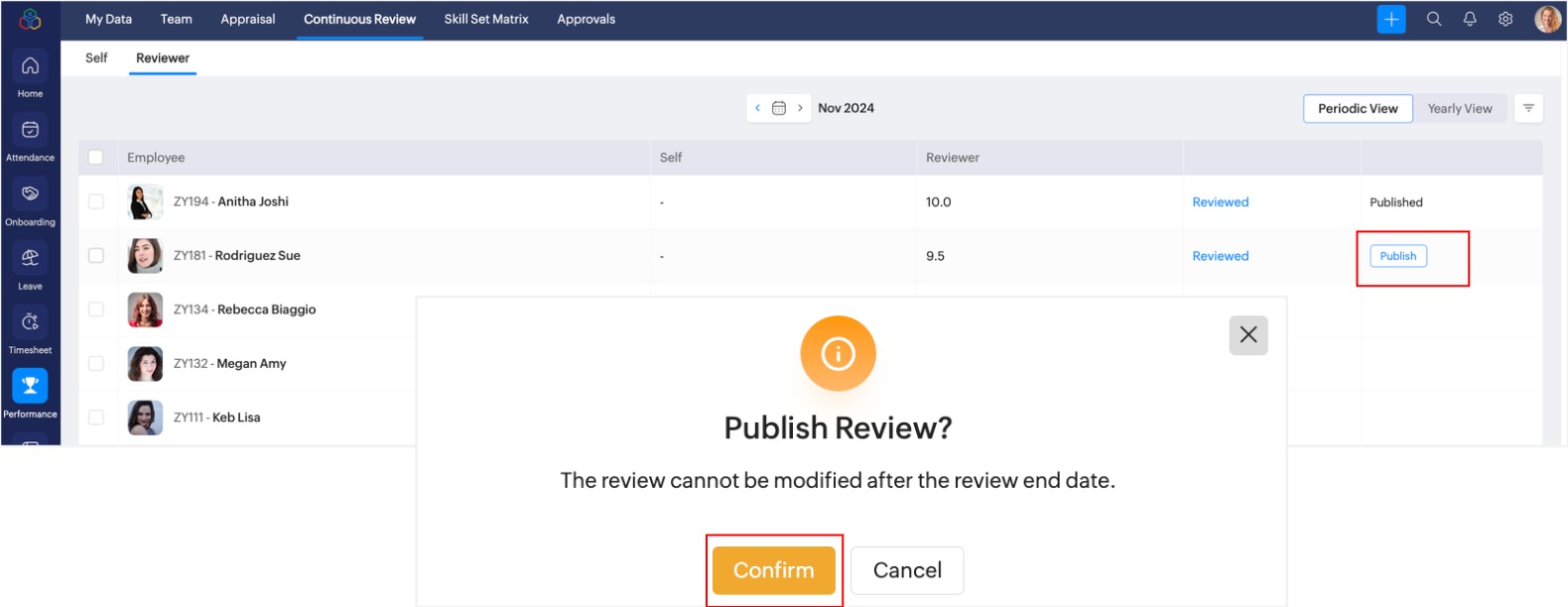Image resolution: width=1568 pixels, height=607 pixels.
Task: Advance to next month arrow
Action: tap(800, 108)
